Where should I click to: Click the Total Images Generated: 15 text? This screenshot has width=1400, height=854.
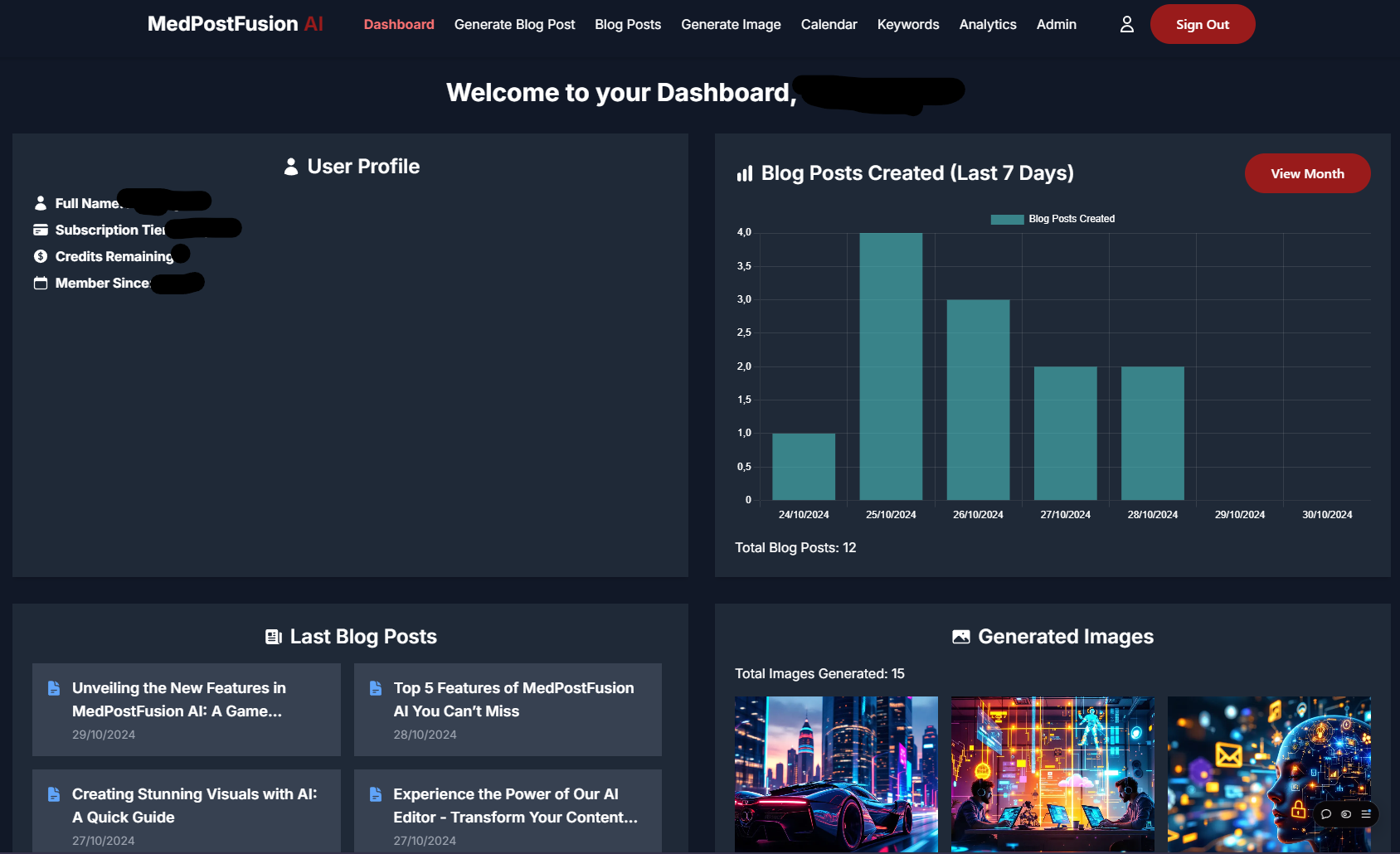[x=819, y=674]
